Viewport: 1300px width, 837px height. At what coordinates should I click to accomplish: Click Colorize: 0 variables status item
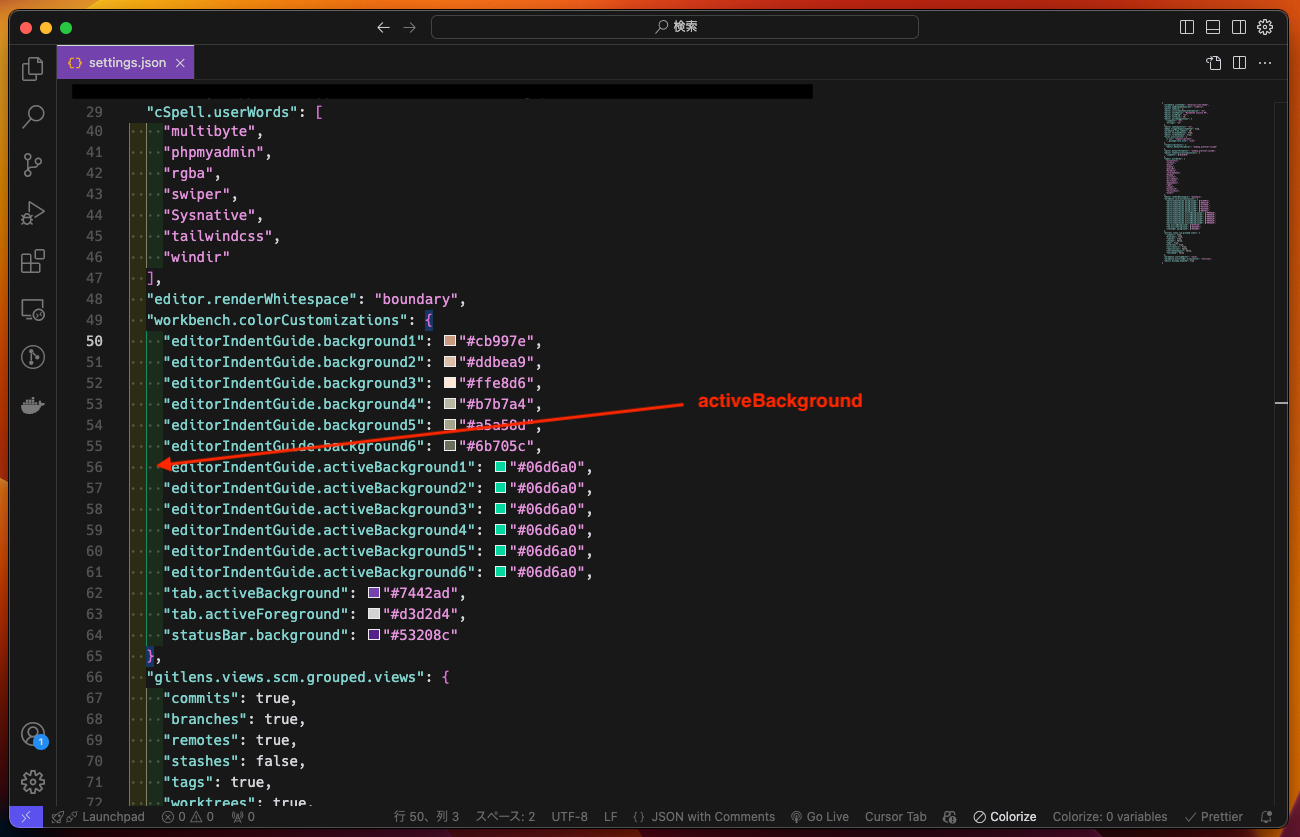coord(1110,817)
